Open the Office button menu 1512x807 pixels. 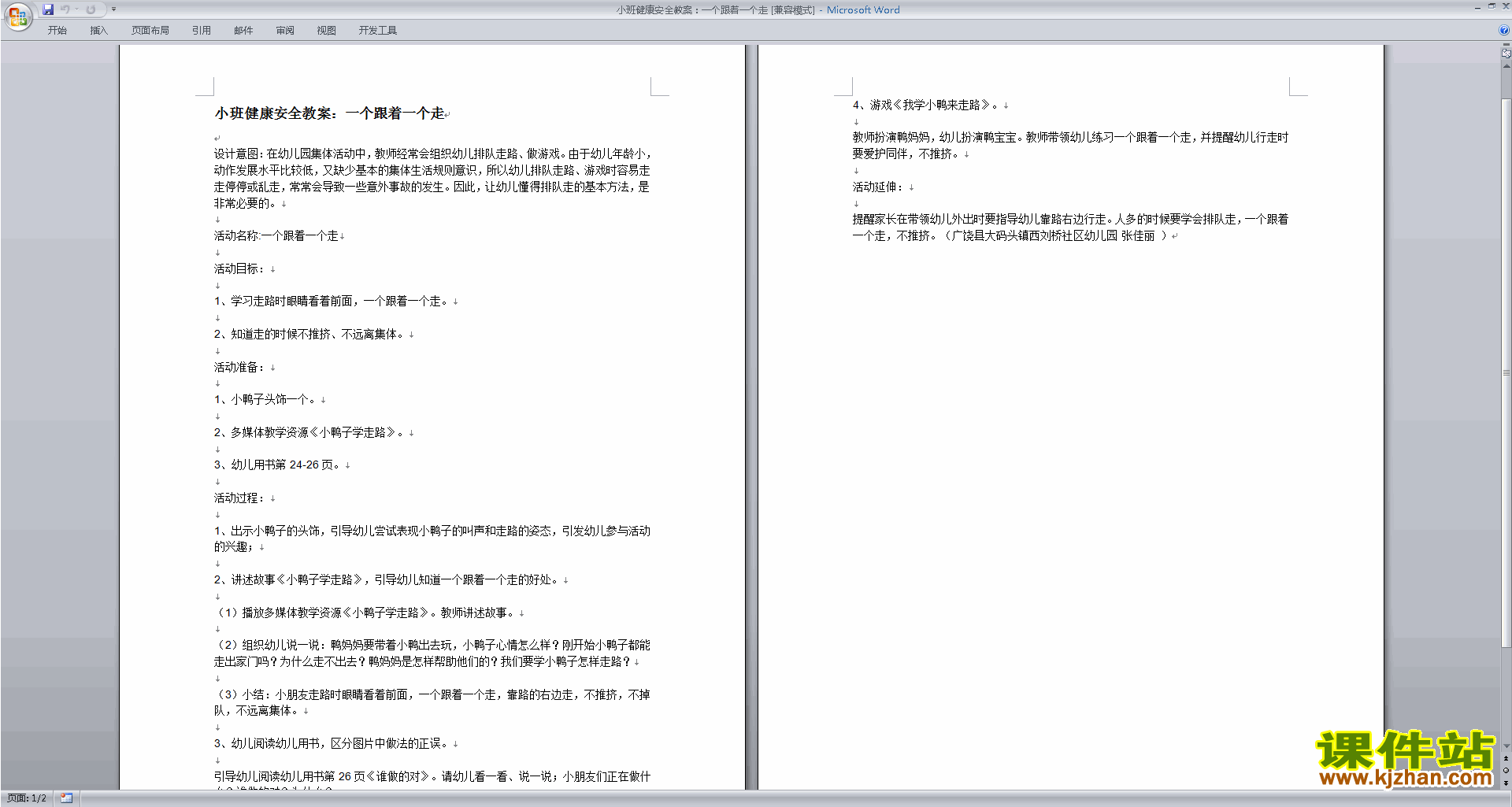[17, 16]
